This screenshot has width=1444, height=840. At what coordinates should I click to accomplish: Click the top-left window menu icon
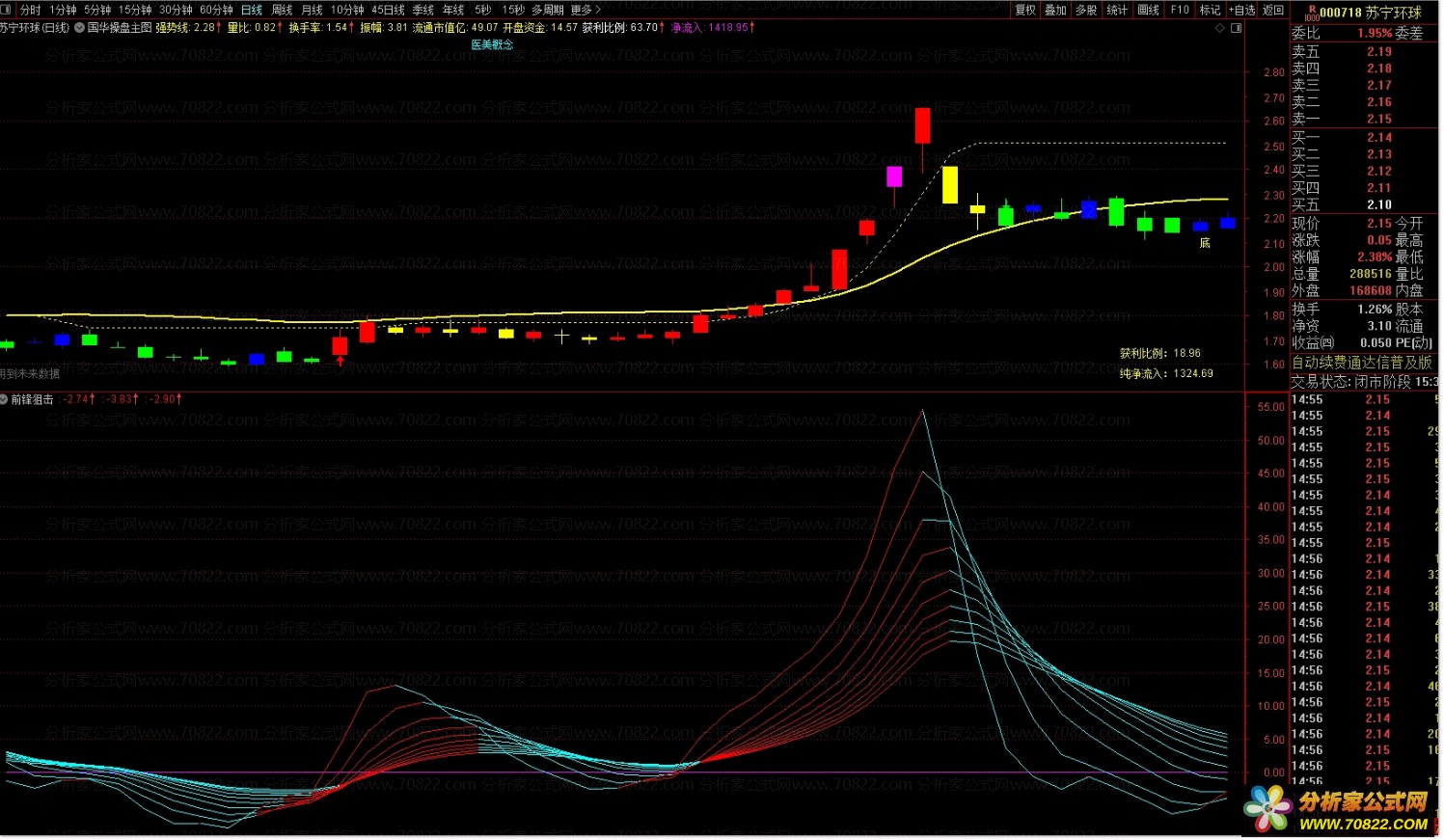point(7,10)
